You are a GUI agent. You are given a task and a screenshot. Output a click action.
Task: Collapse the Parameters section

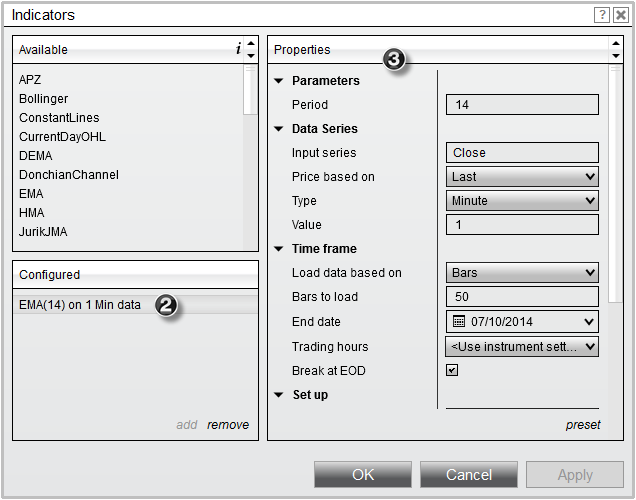pos(279,81)
